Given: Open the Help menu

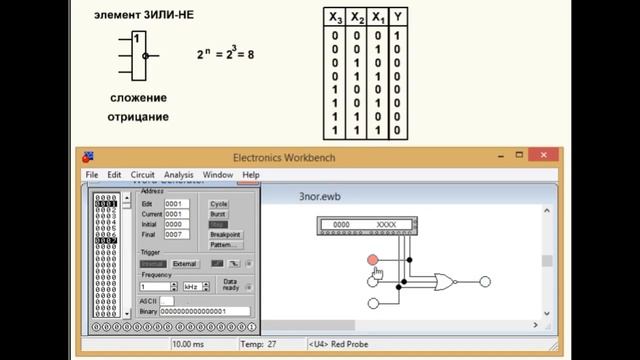Looking at the screenshot, I should [x=251, y=175].
